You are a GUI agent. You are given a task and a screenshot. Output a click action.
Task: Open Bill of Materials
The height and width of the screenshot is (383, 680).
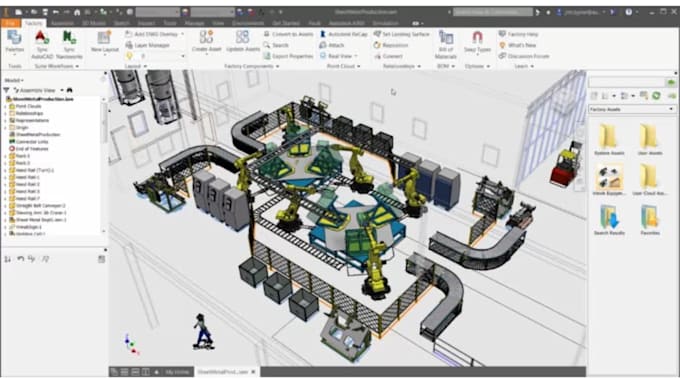pyautogui.click(x=445, y=38)
